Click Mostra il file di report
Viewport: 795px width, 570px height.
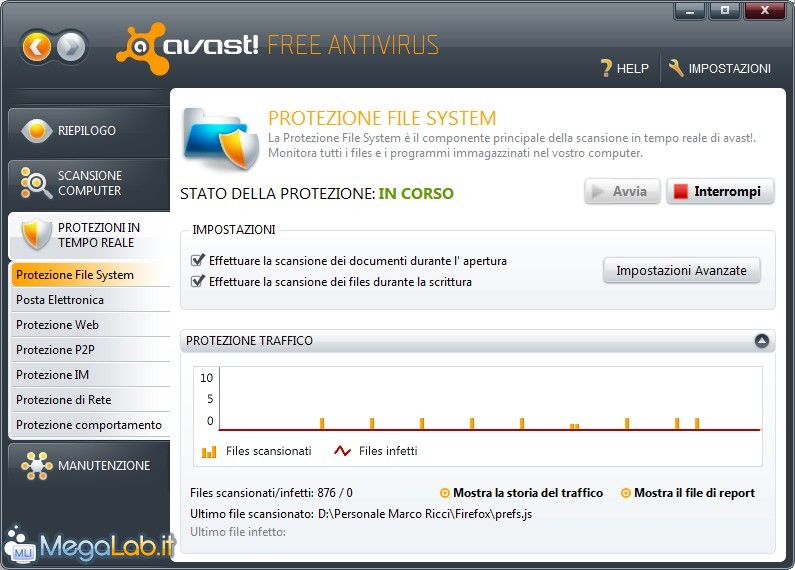(x=688, y=493)
